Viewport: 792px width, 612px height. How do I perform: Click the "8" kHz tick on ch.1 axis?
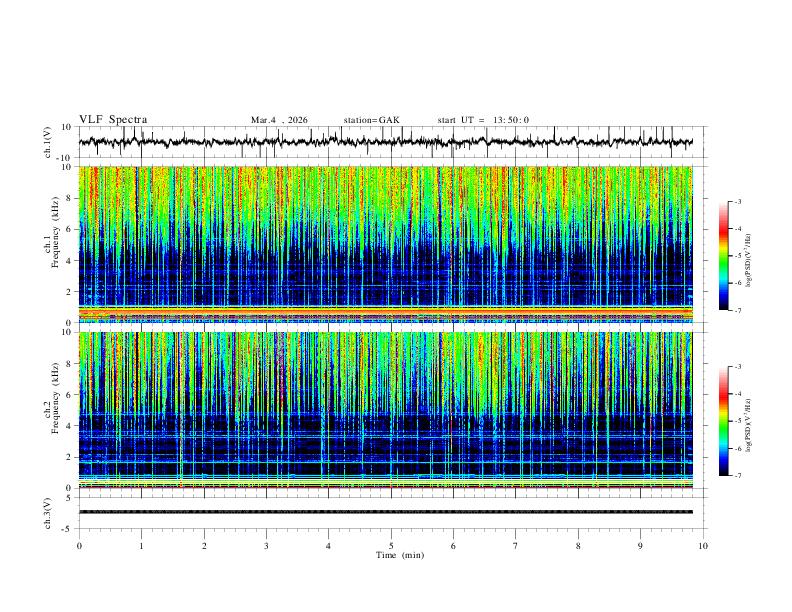click(69, 198)
